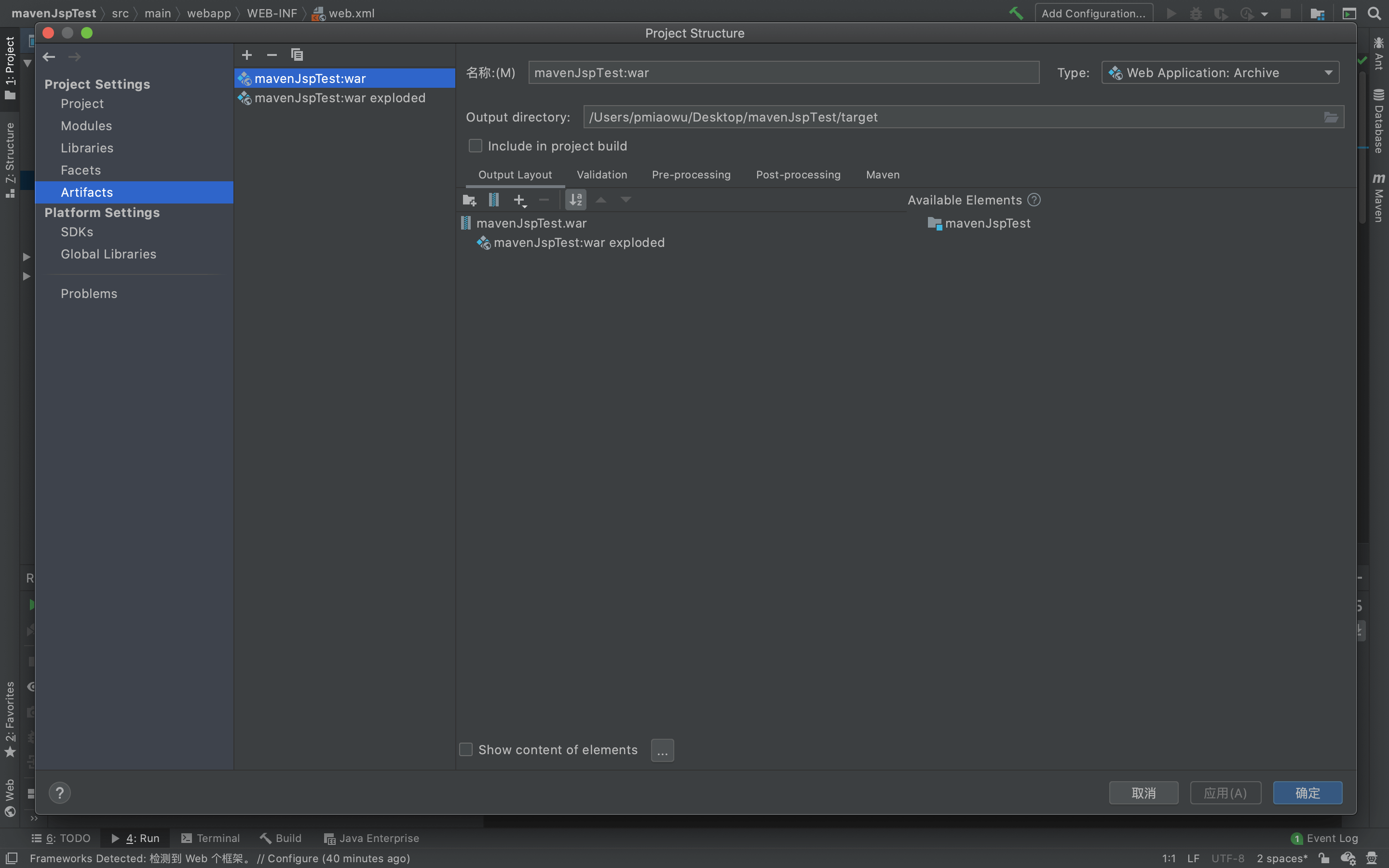Move element up arrow
The height and width of the screenshot is (868, 1389).
601,200
